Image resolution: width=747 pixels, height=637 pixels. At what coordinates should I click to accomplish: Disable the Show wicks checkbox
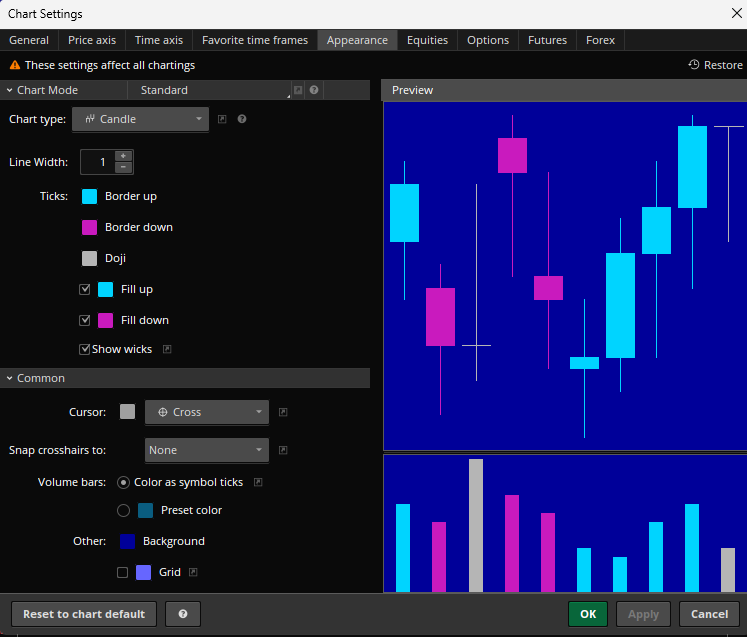click(85, 349)
